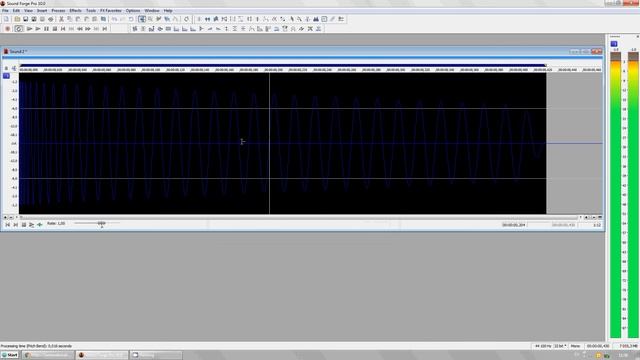Click the Copy icon in toolbar
The height and width of the screenshot is (360, 640).
[70, 19]
